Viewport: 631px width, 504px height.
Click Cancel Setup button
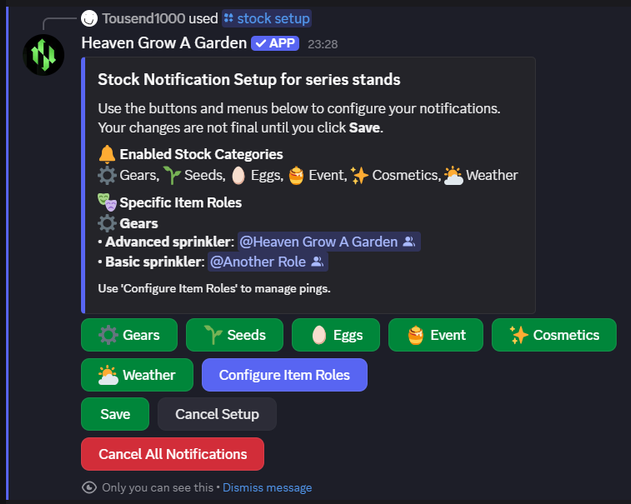click(217, 414)
